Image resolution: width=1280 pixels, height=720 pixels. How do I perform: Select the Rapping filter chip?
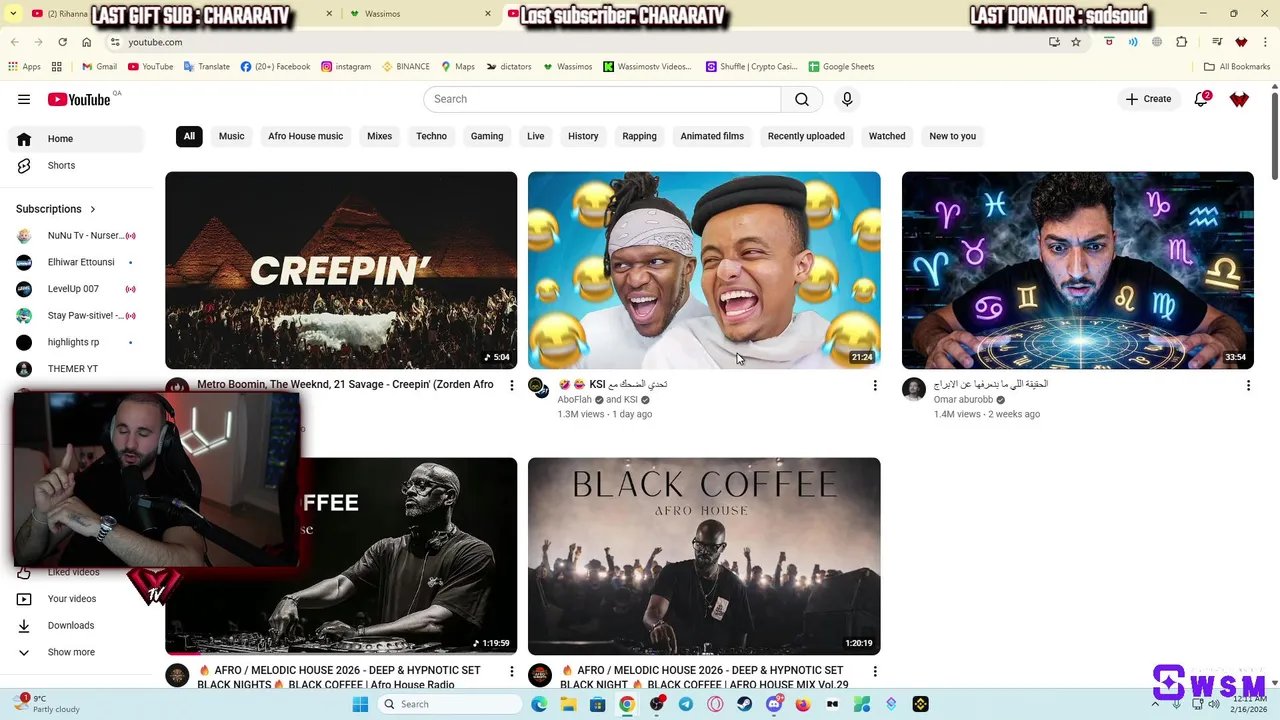tap(639, 136)
